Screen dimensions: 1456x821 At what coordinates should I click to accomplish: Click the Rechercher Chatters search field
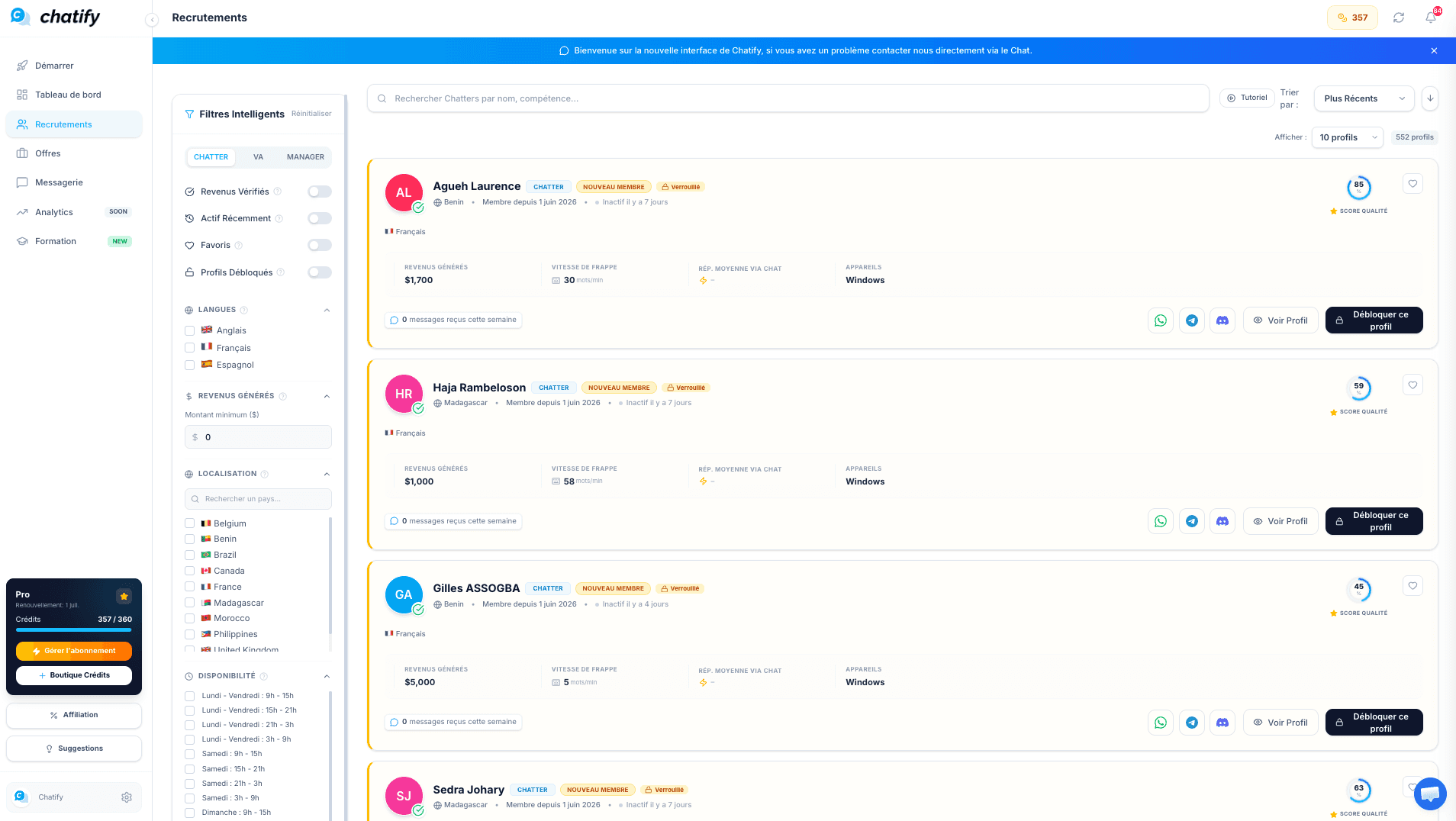(x=788, y=98)
